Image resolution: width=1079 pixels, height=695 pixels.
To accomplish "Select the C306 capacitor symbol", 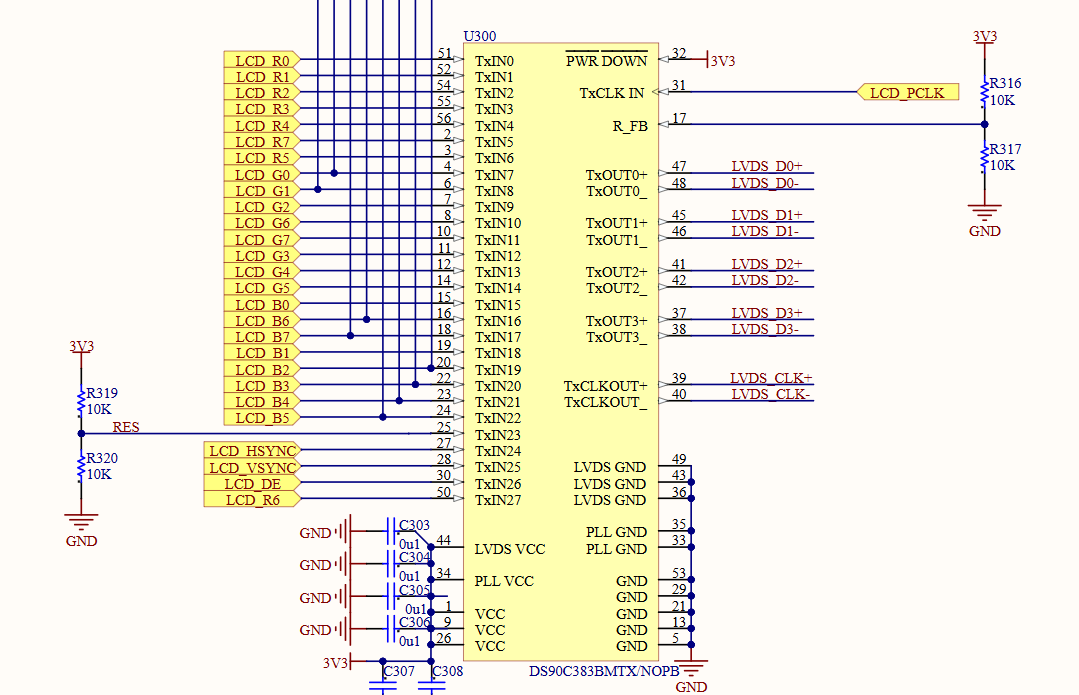I will [390, 630].
